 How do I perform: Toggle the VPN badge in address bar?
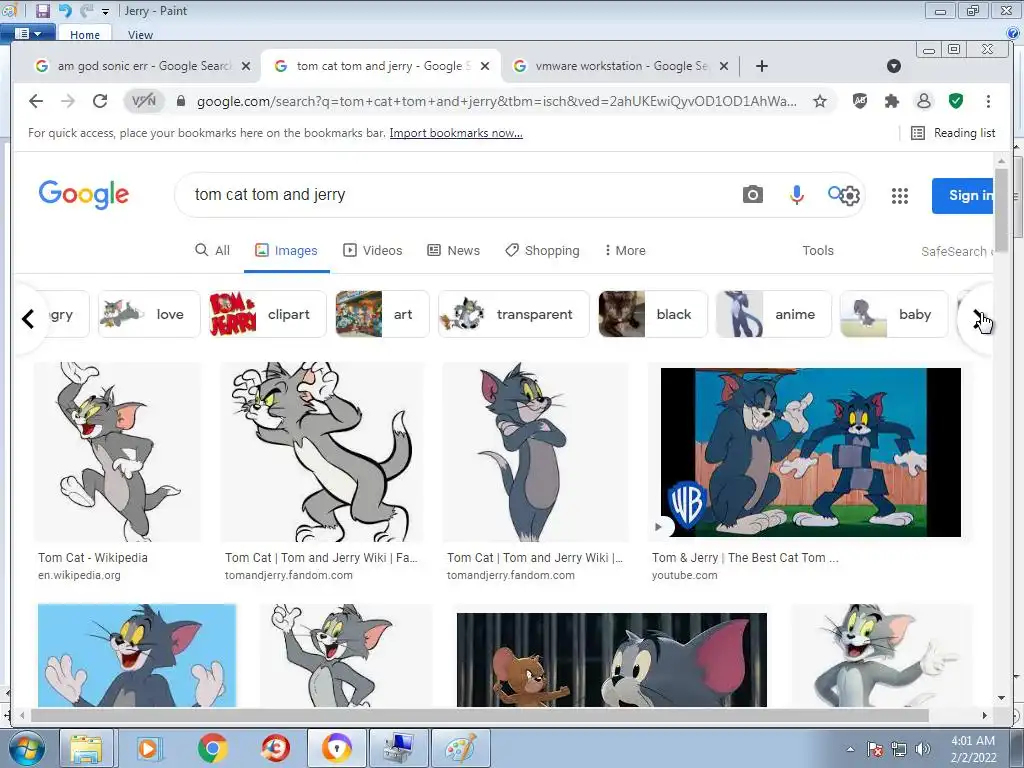[x=144, y=101]
